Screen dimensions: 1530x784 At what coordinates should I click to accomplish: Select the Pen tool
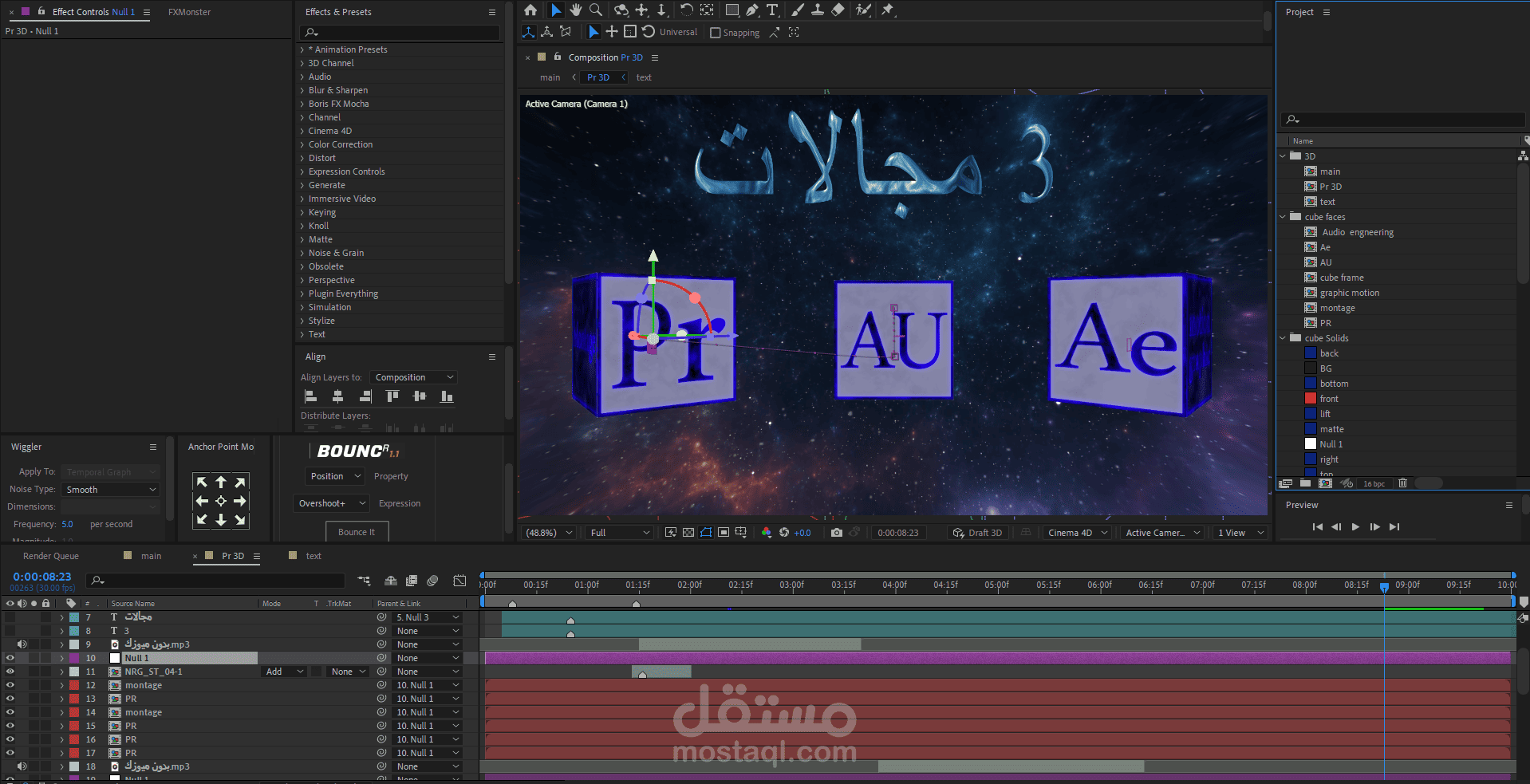click(x=752, y=10)
